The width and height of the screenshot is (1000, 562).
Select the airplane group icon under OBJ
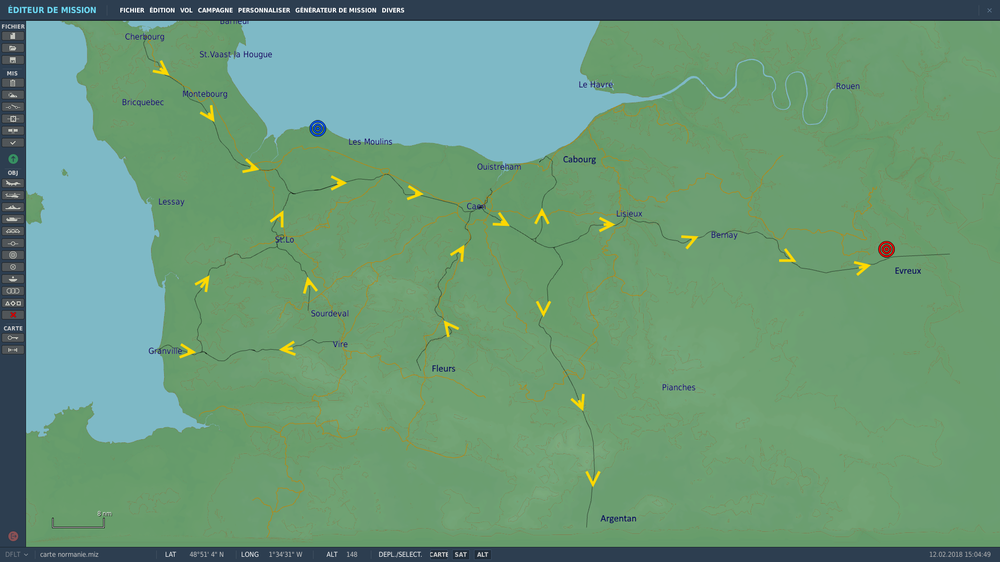(12, 183)
